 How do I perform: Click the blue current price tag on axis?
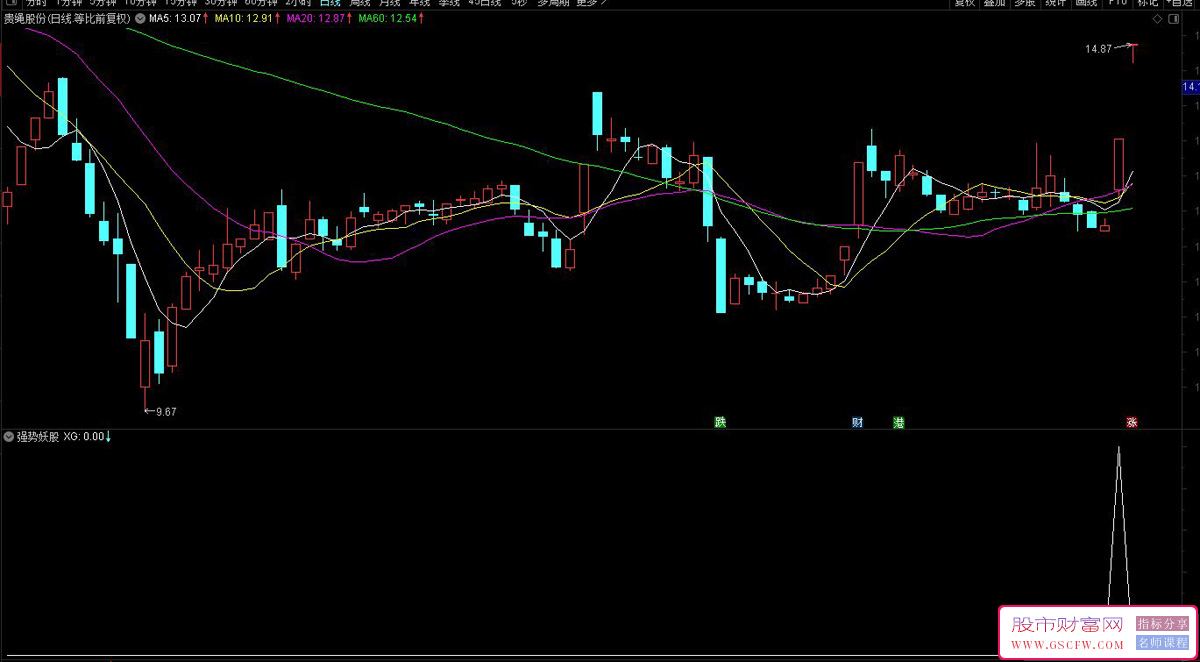click(x=1190, y=88)
